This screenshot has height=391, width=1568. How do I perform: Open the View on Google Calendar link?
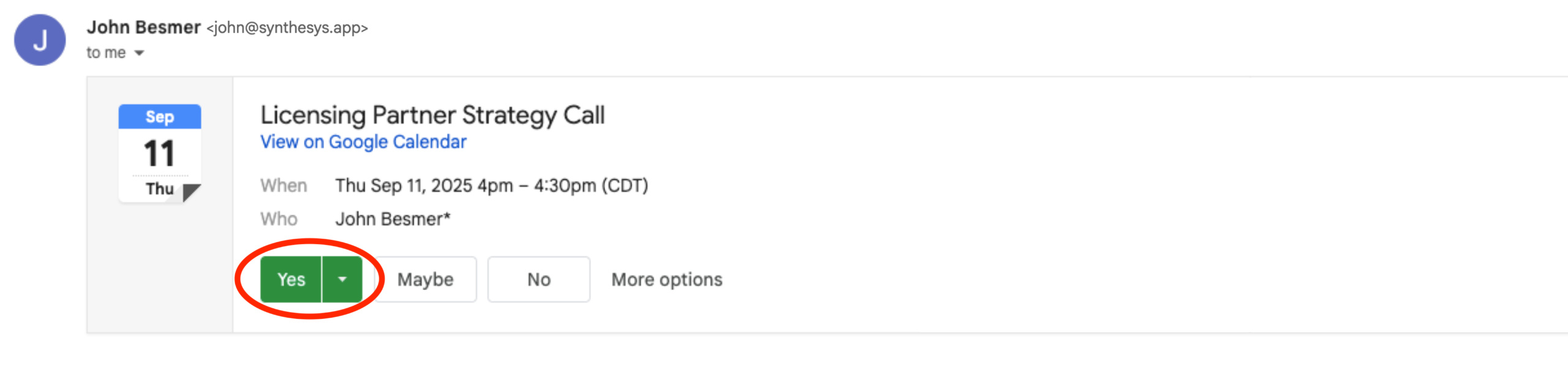point(363,142)
